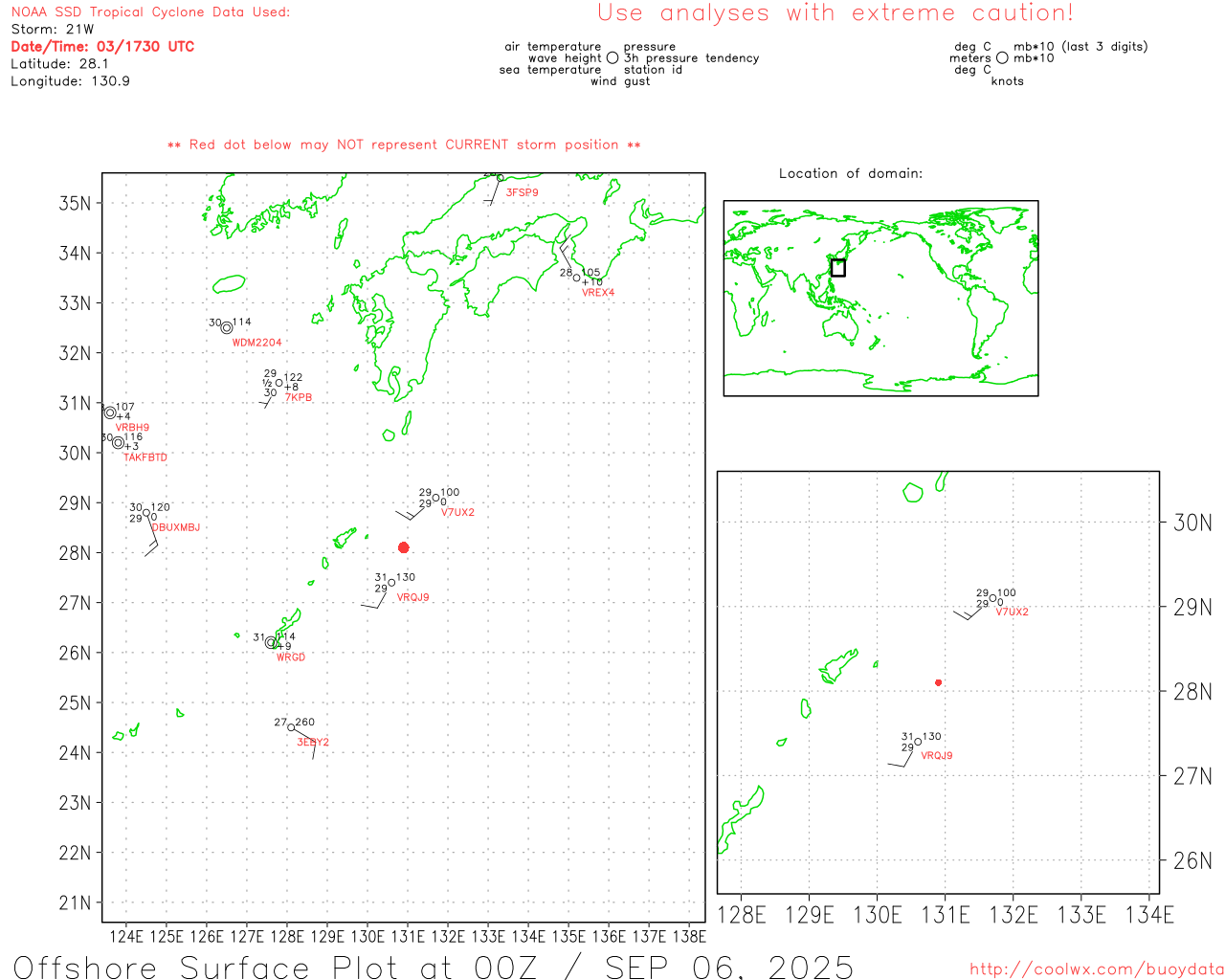Click 'wave height' legend text

point(565,58)
